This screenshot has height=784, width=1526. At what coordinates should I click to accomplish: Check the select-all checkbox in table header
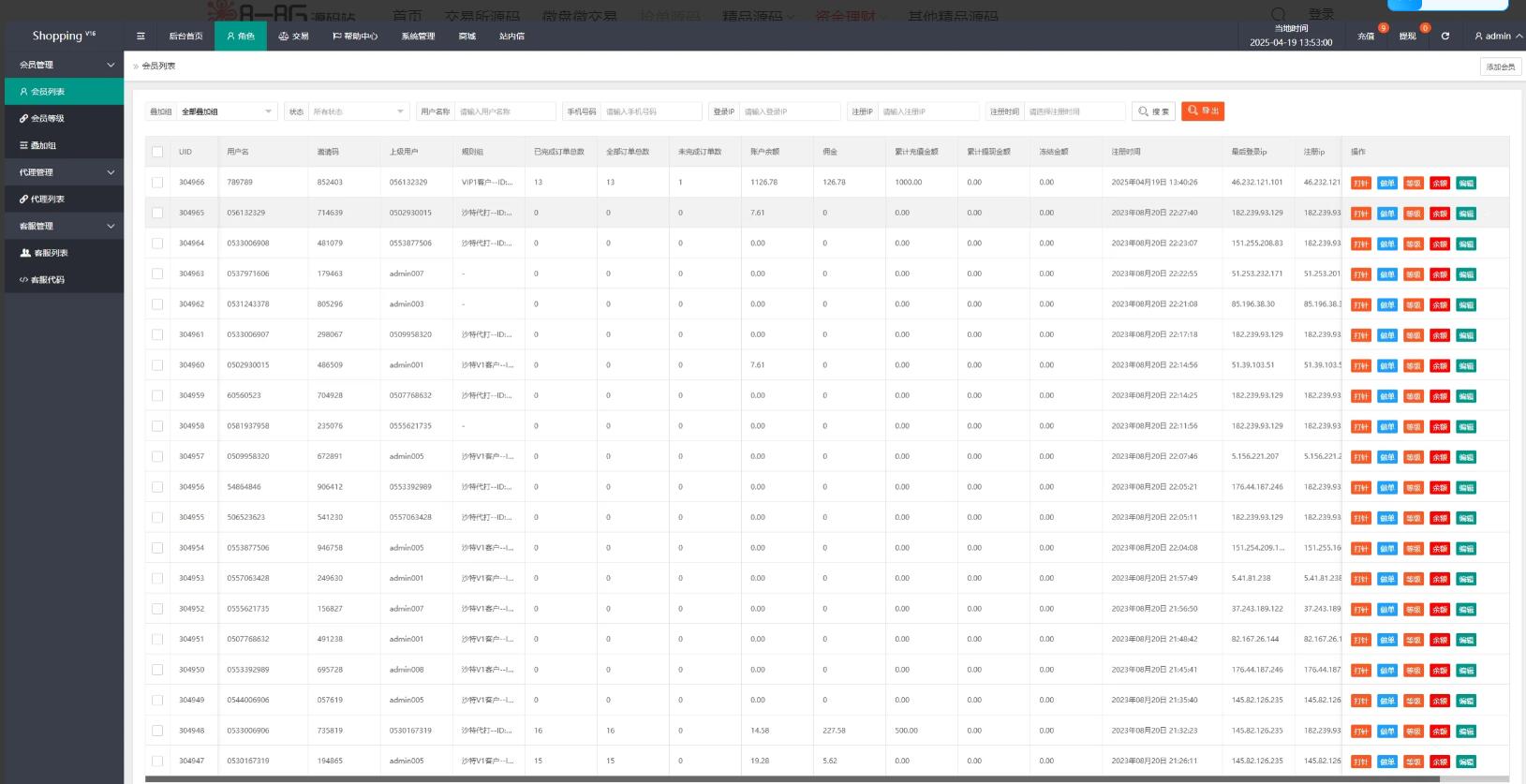click(157, 152)
